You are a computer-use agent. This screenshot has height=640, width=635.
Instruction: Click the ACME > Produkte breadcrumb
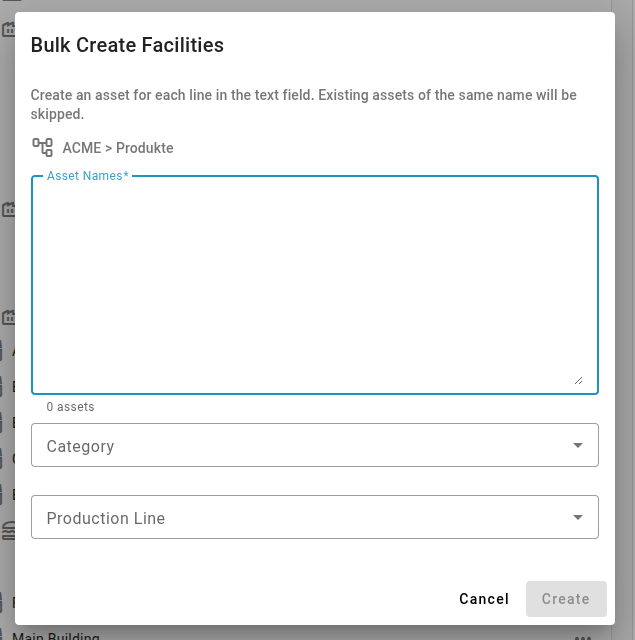[118, 148]
